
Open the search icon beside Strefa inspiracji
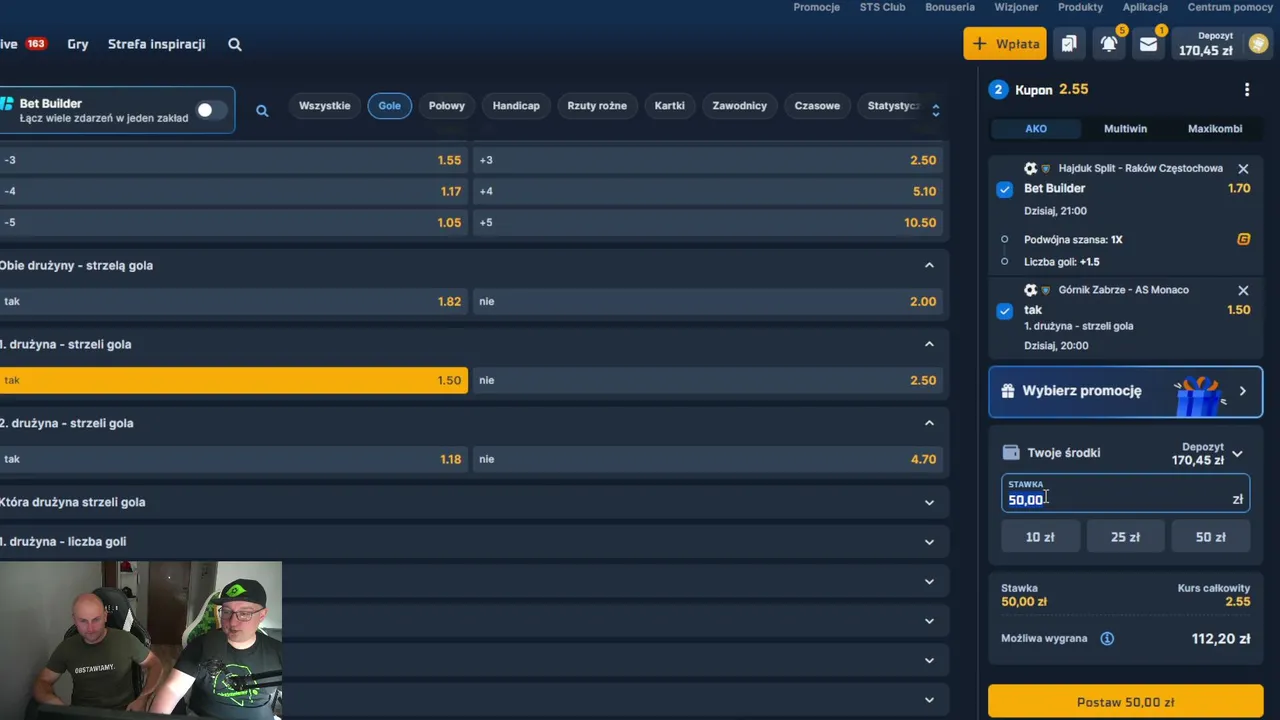(x=235, y=44)
